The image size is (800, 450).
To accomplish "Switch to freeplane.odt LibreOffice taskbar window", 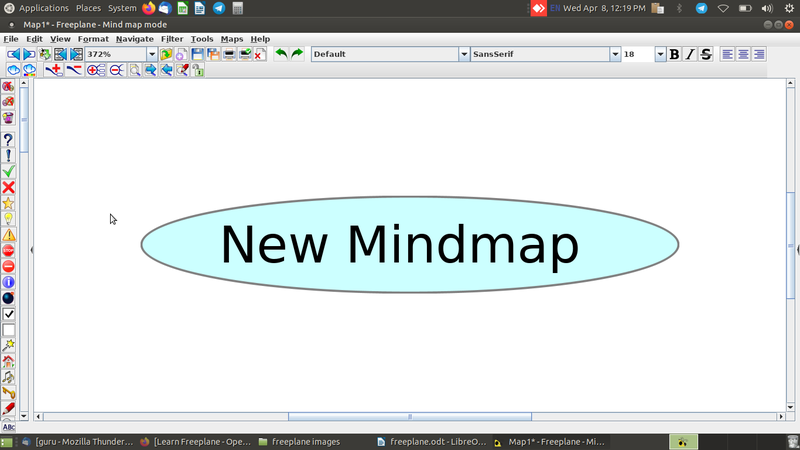I will (432, 442).
